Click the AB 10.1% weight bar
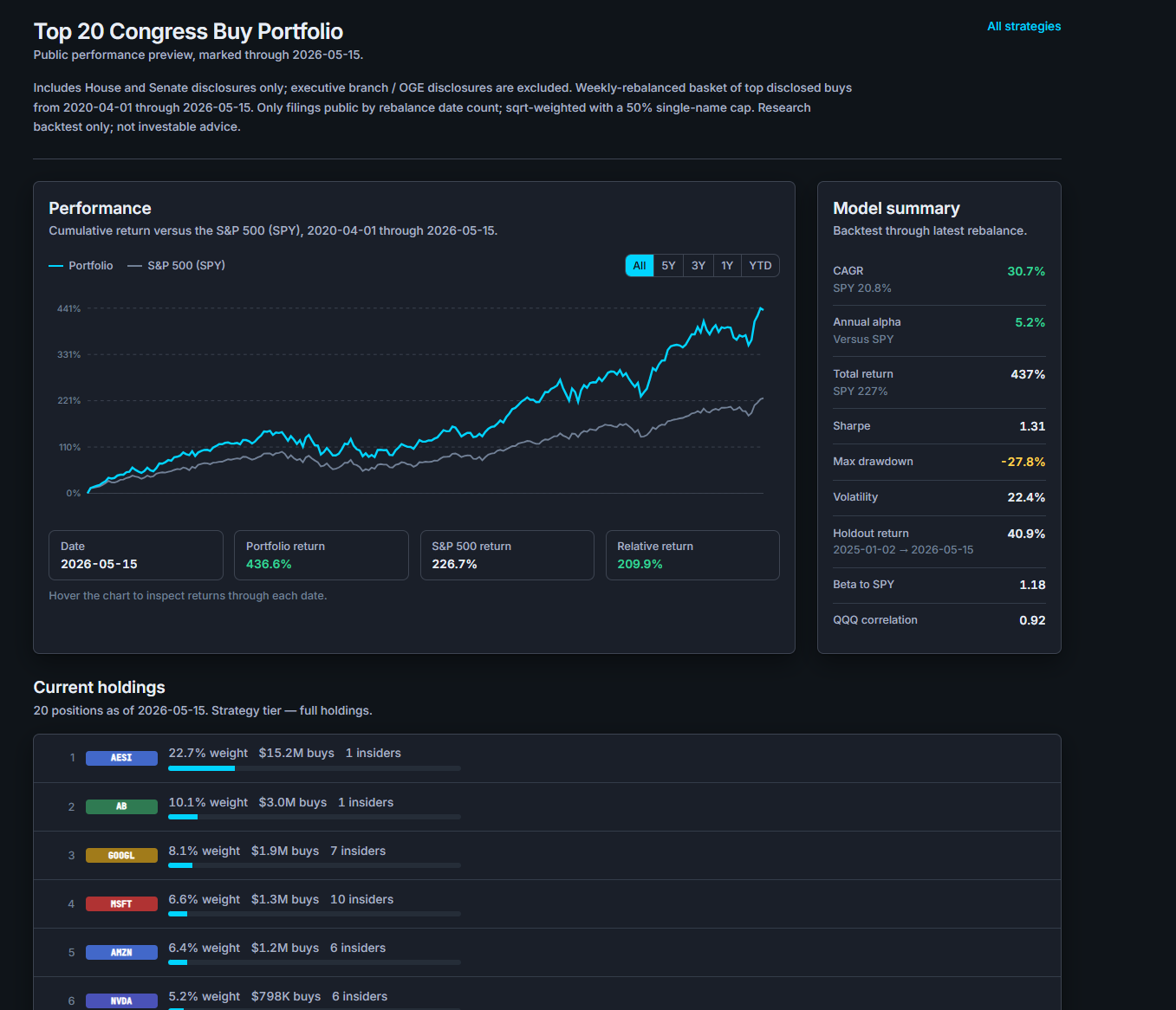Viewport: 1176px width, 1010px height. [x=315, y=817]
